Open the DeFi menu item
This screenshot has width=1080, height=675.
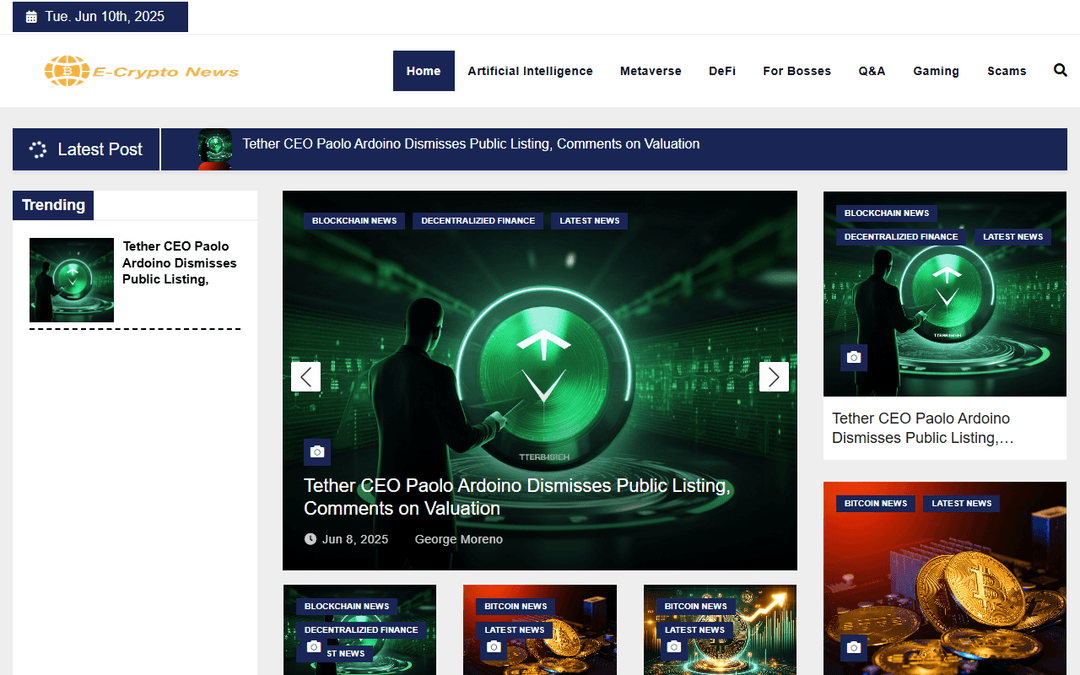(x=722, y=71)
